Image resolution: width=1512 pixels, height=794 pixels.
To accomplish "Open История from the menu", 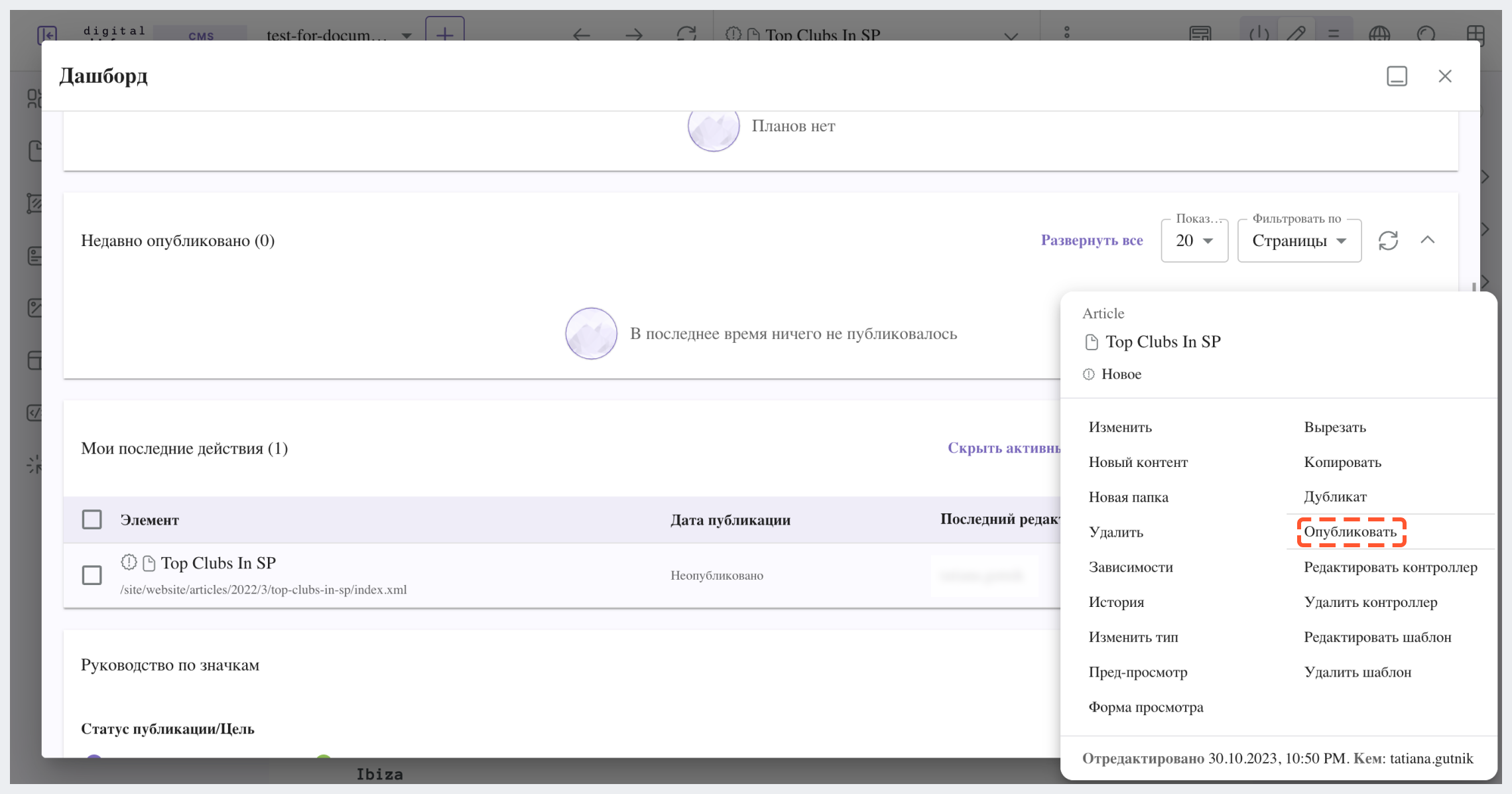I will pos(1116,602).
